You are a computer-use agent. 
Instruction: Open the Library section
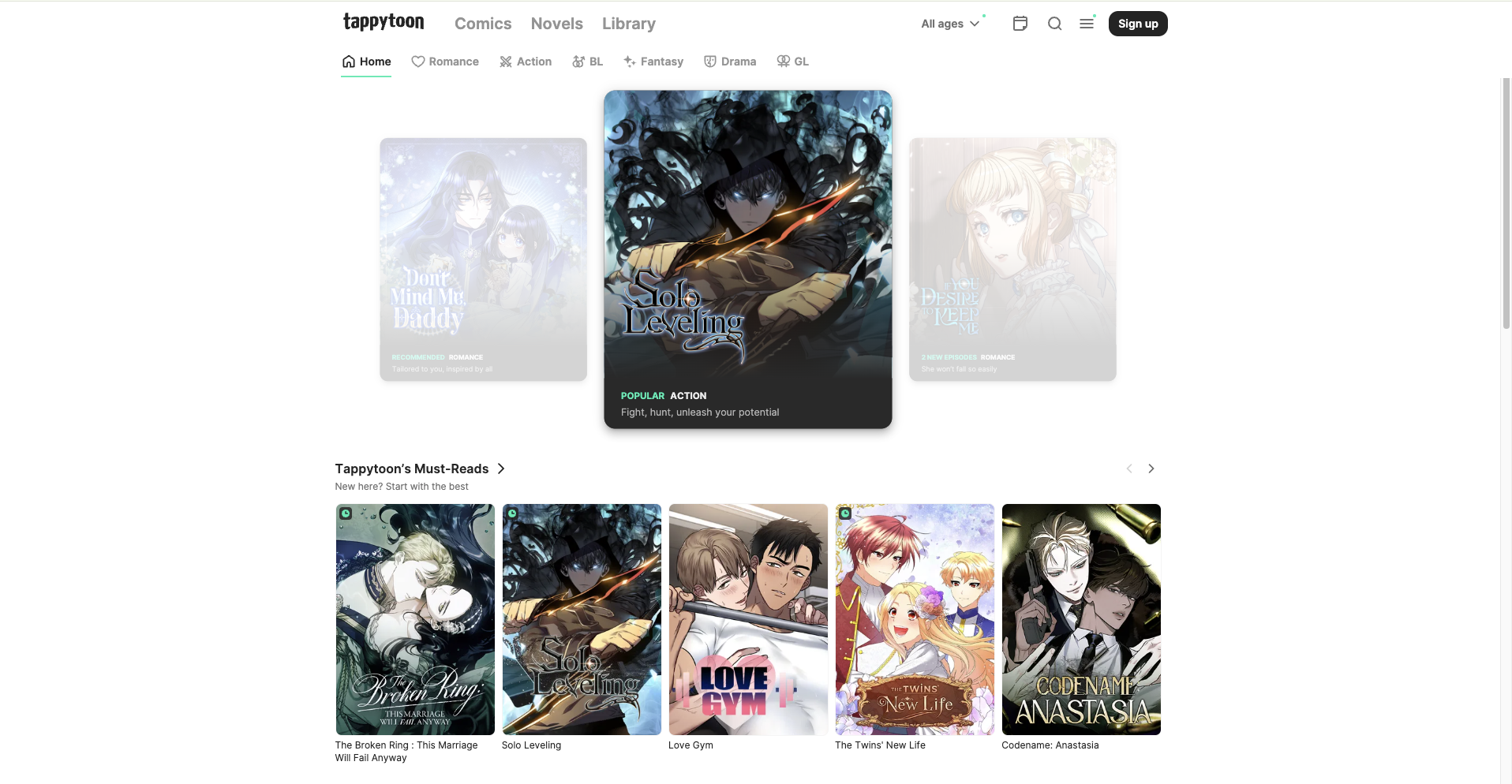628,23
